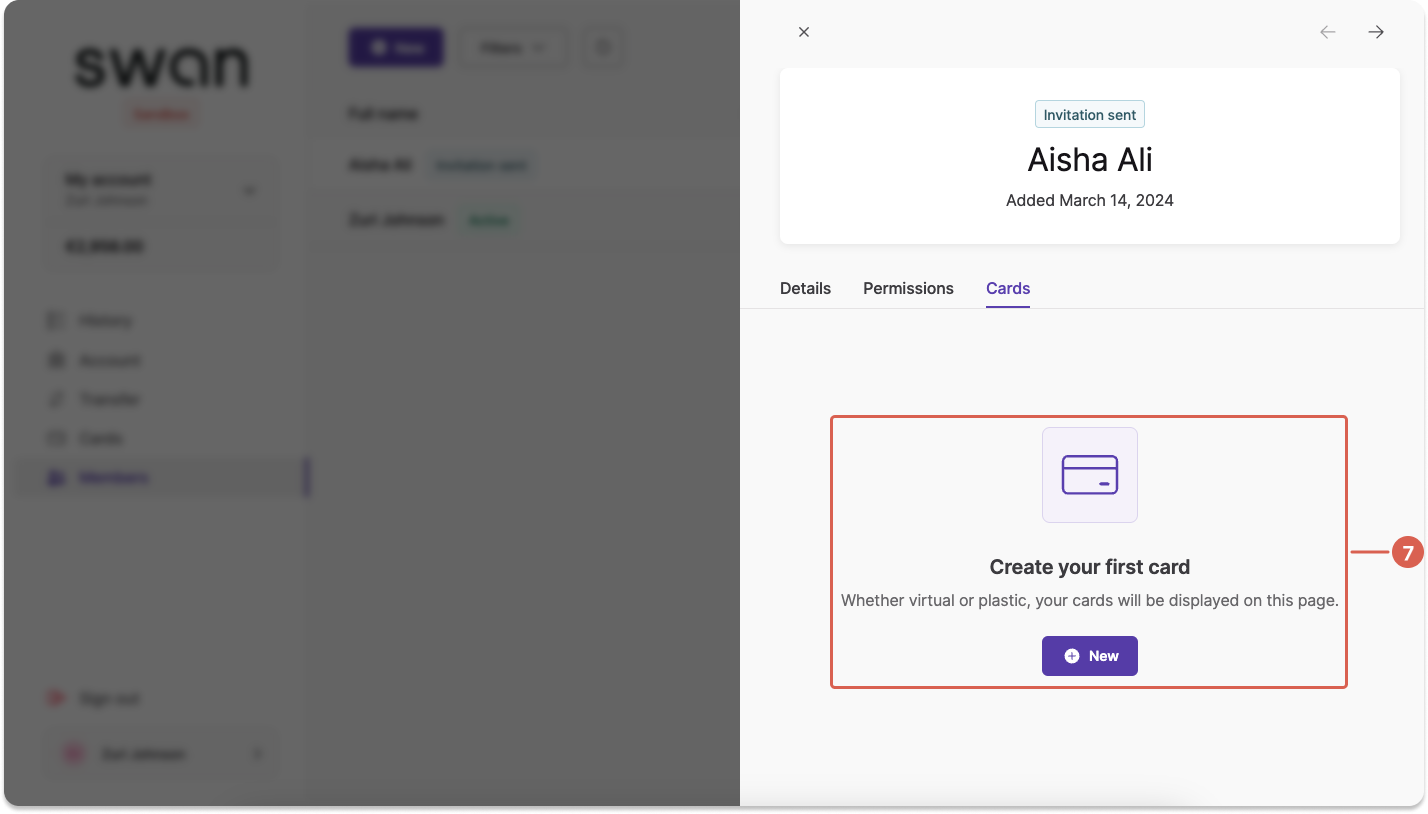Create a new card with New button
The width and height of the screenshot is (1428, 814).
coord(1090,656)
